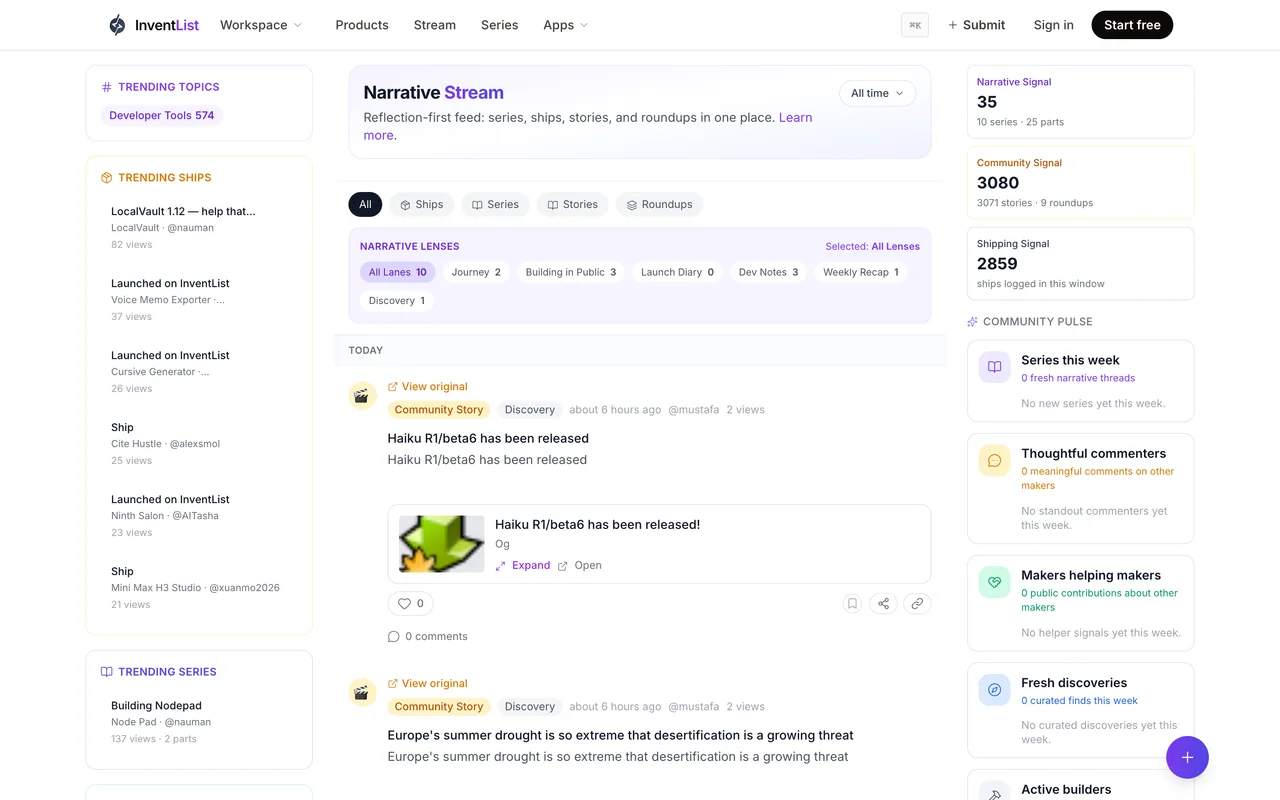Click the Submit button
This screenshot has height=800, width=1280.
coord(976,25)
